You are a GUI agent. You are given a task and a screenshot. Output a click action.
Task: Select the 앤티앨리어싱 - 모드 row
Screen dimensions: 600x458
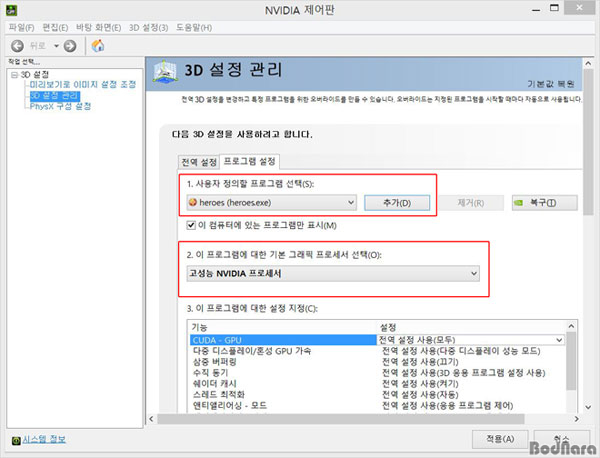coord(230,406)
